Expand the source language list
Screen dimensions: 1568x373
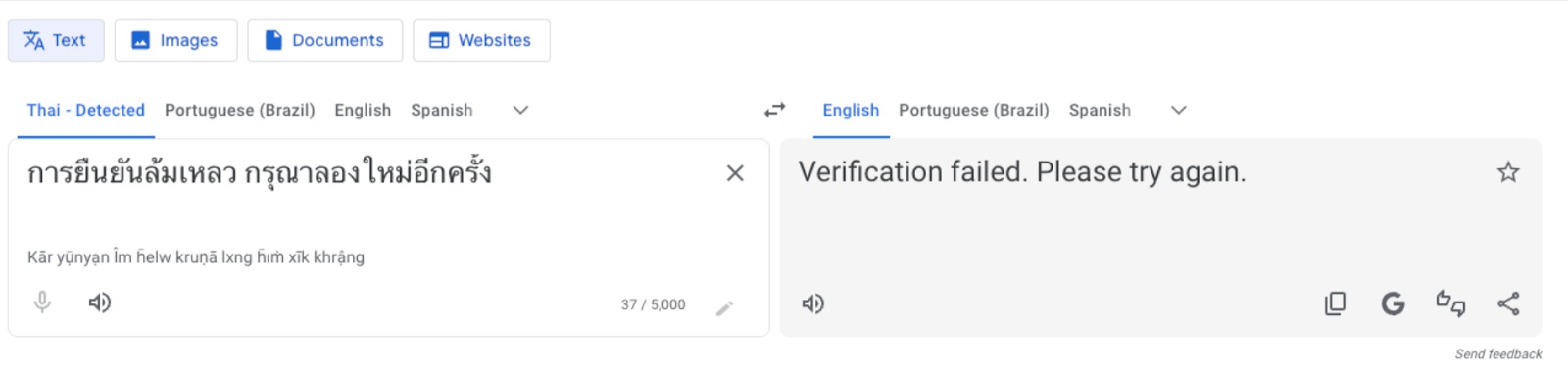pyautogui.click(x=520, y=111)
